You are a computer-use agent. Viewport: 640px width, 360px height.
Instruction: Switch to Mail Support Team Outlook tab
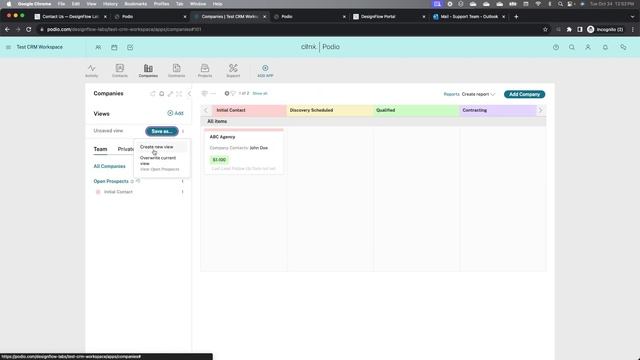(x=469, y=17)
